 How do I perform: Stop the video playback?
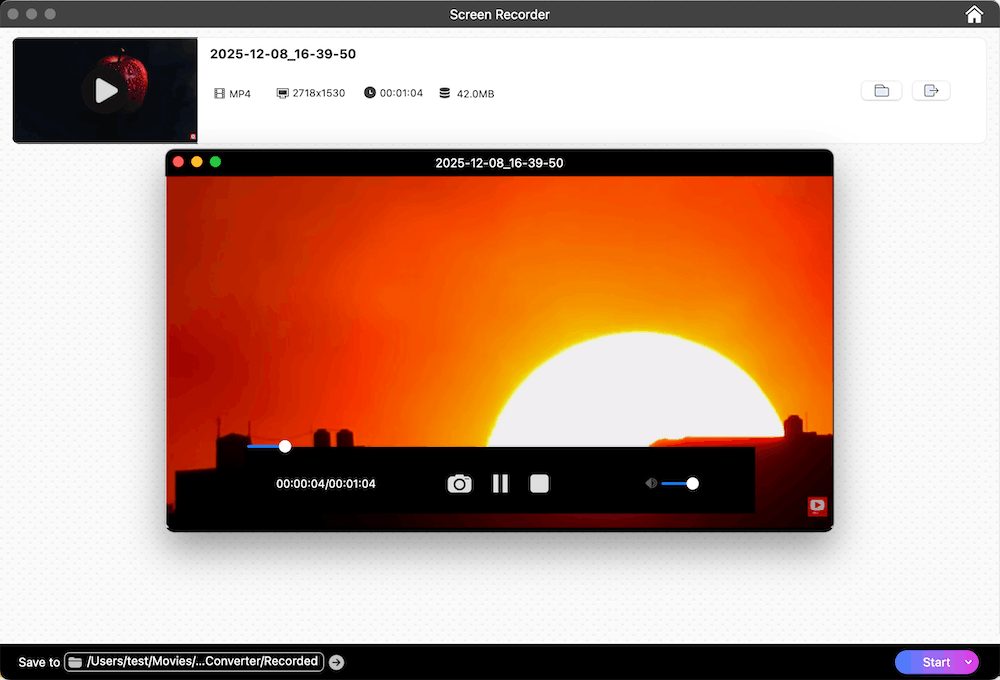540,484
